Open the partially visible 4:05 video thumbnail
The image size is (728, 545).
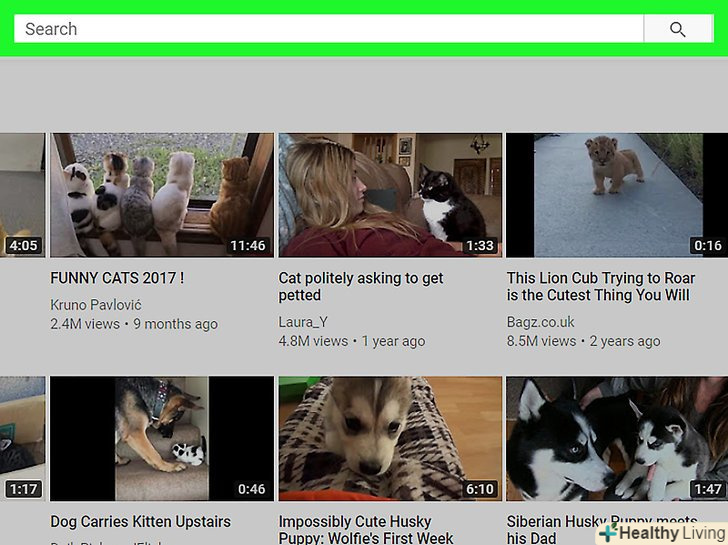pyautogui.click(x=22, y=195)
